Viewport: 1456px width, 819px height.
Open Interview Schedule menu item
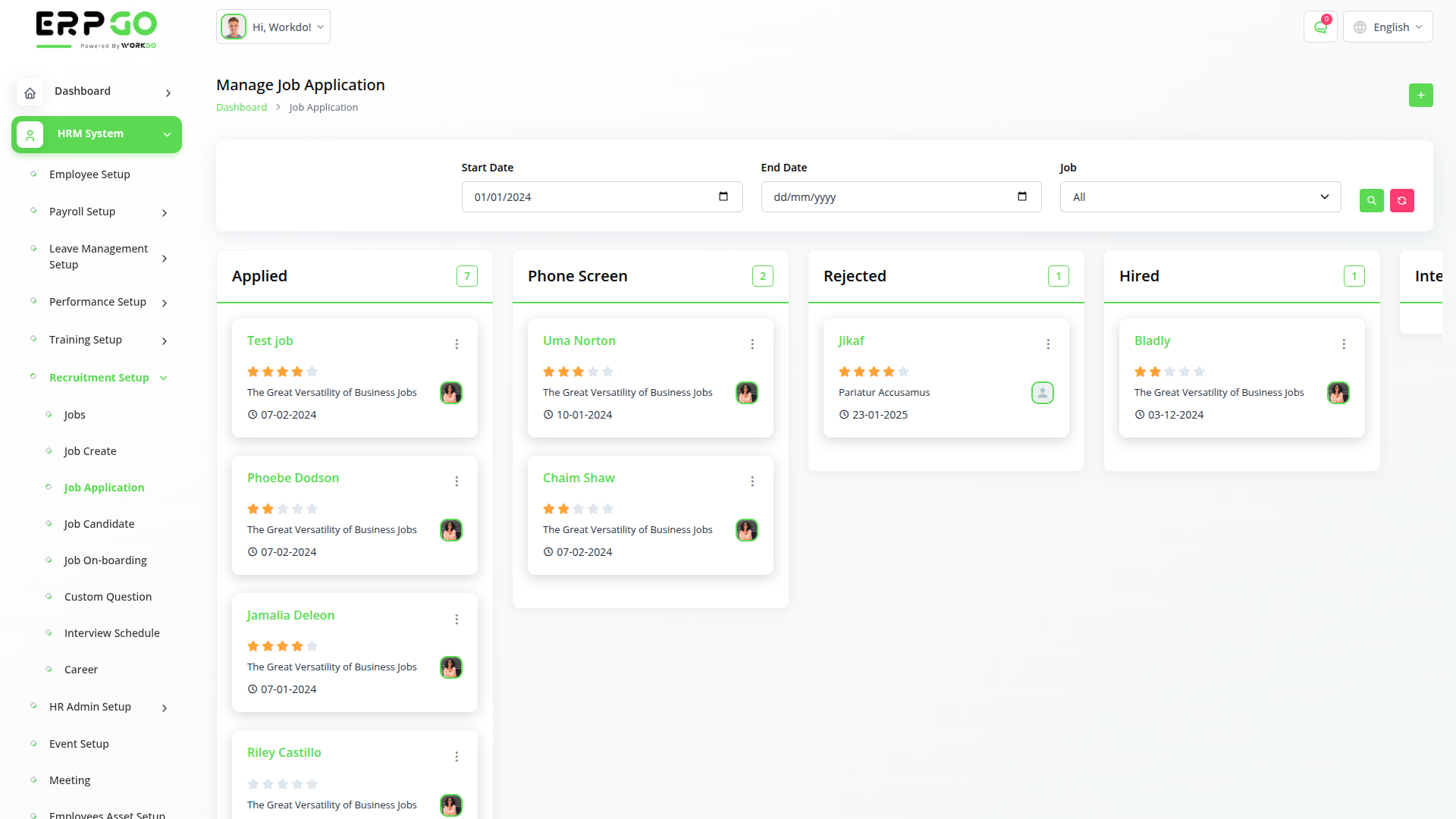(111, 633)
